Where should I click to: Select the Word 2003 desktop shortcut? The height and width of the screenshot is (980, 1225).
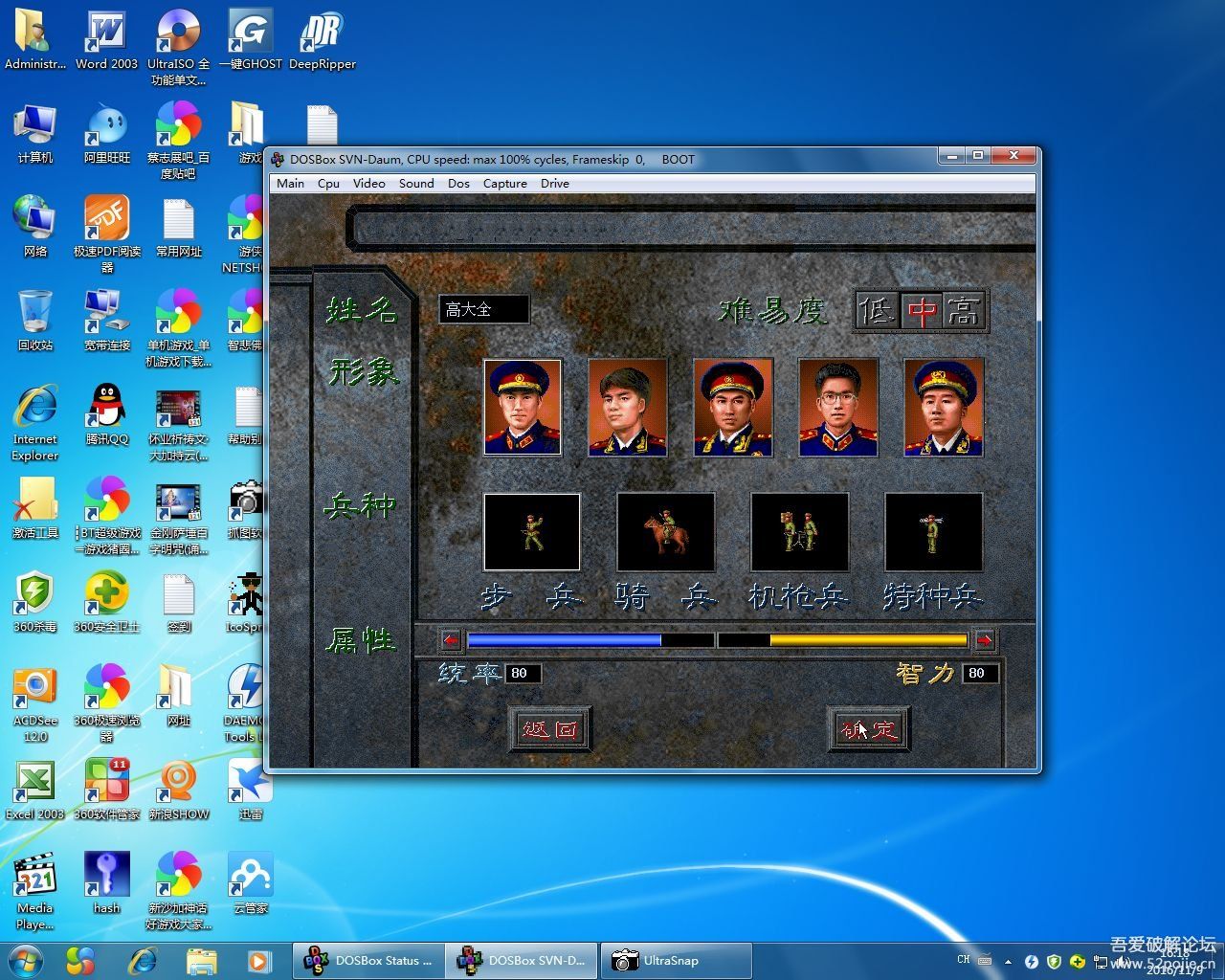[106, 39]
